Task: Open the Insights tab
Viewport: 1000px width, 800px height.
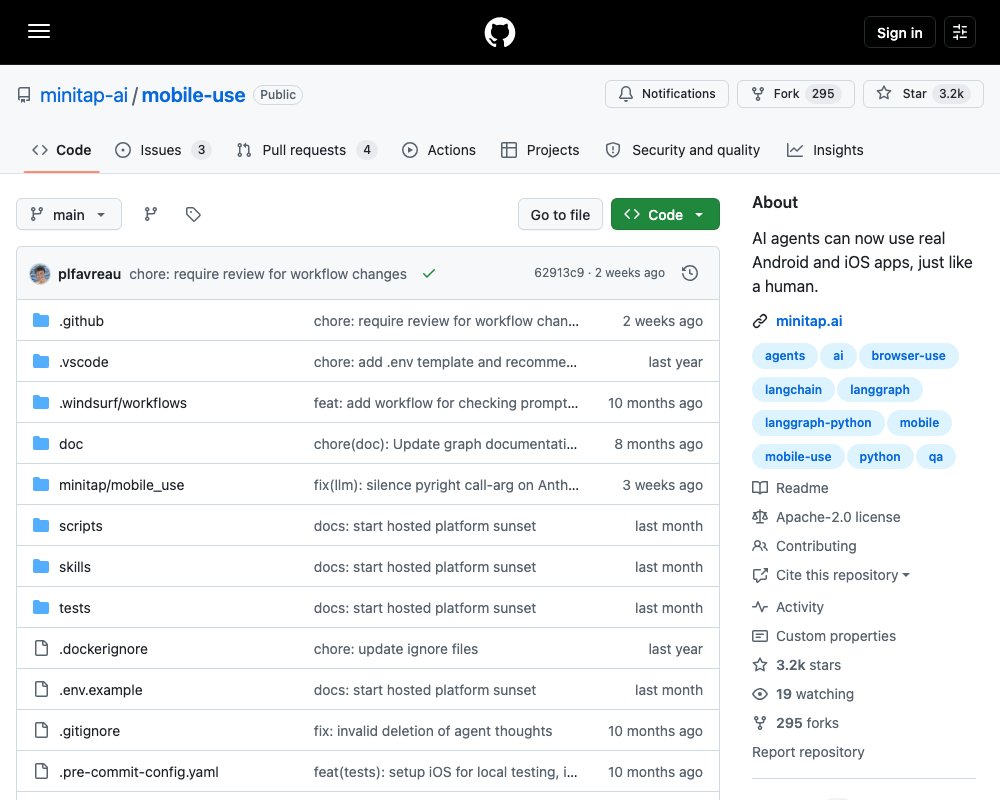Action: [x=825, y=150]
